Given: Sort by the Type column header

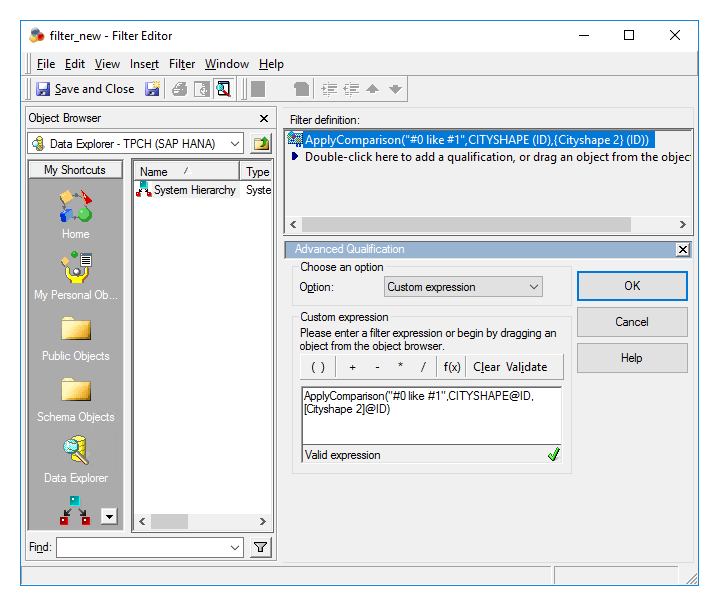Looking at the screenshot, I should (x=256, y=172).
